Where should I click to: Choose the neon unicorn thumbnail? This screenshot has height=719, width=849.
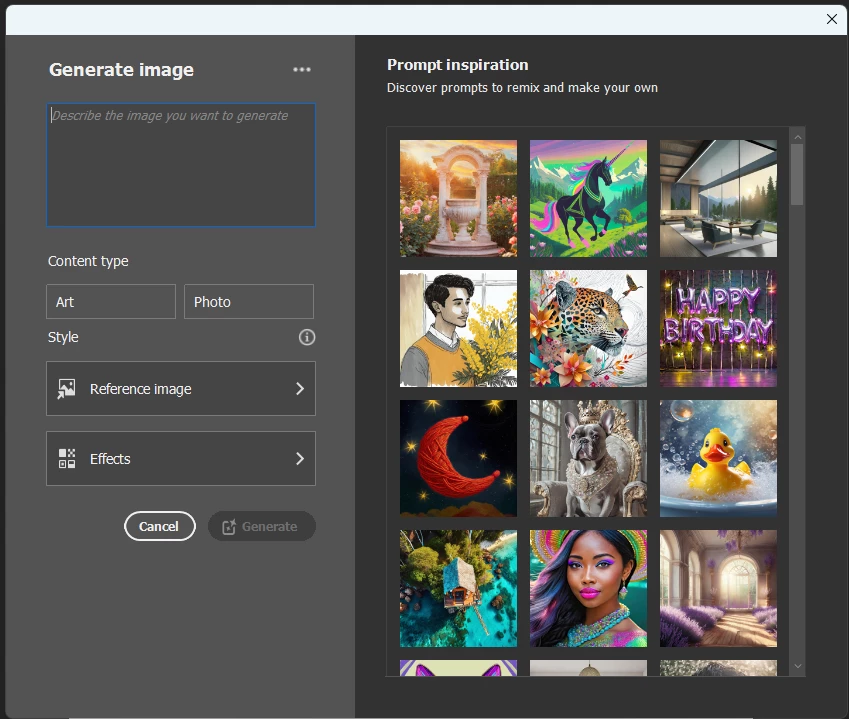(588, 198)
